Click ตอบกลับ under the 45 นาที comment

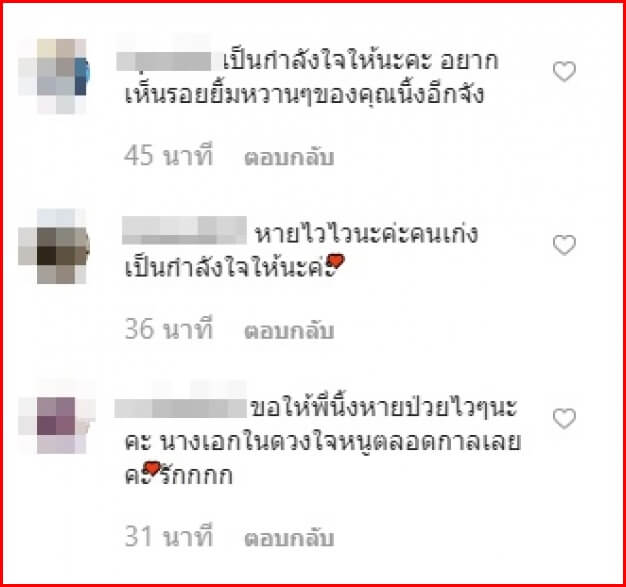click(289, 157)
